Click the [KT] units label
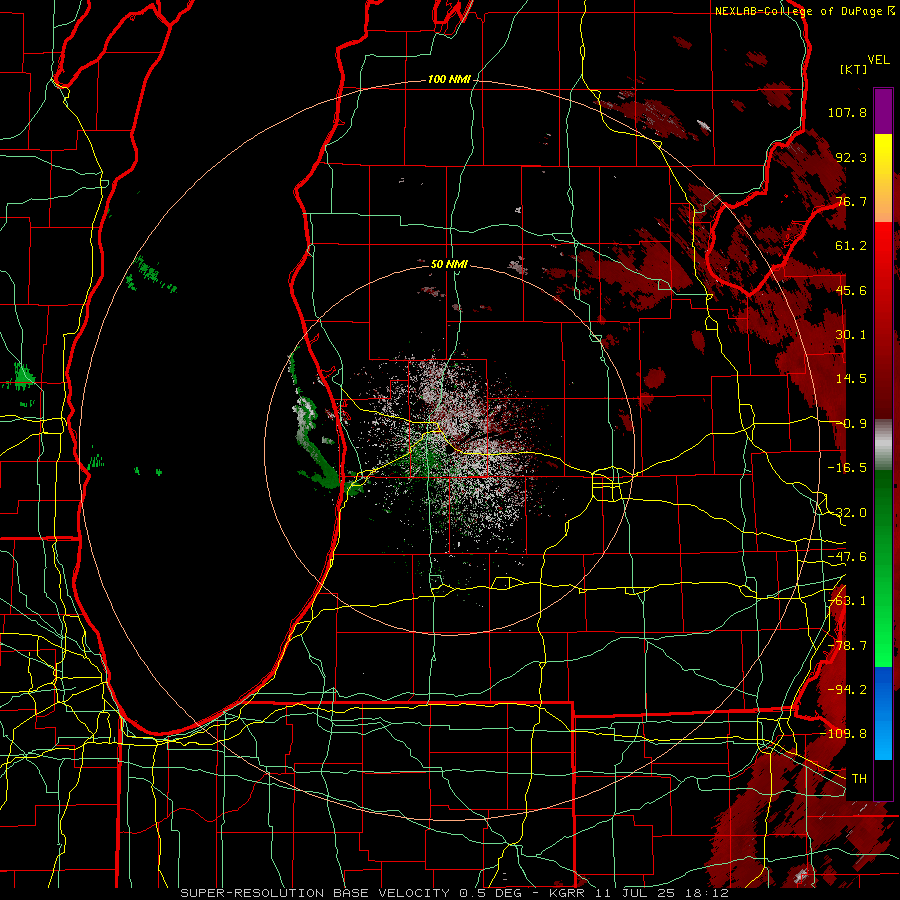 tap(854, 69)
